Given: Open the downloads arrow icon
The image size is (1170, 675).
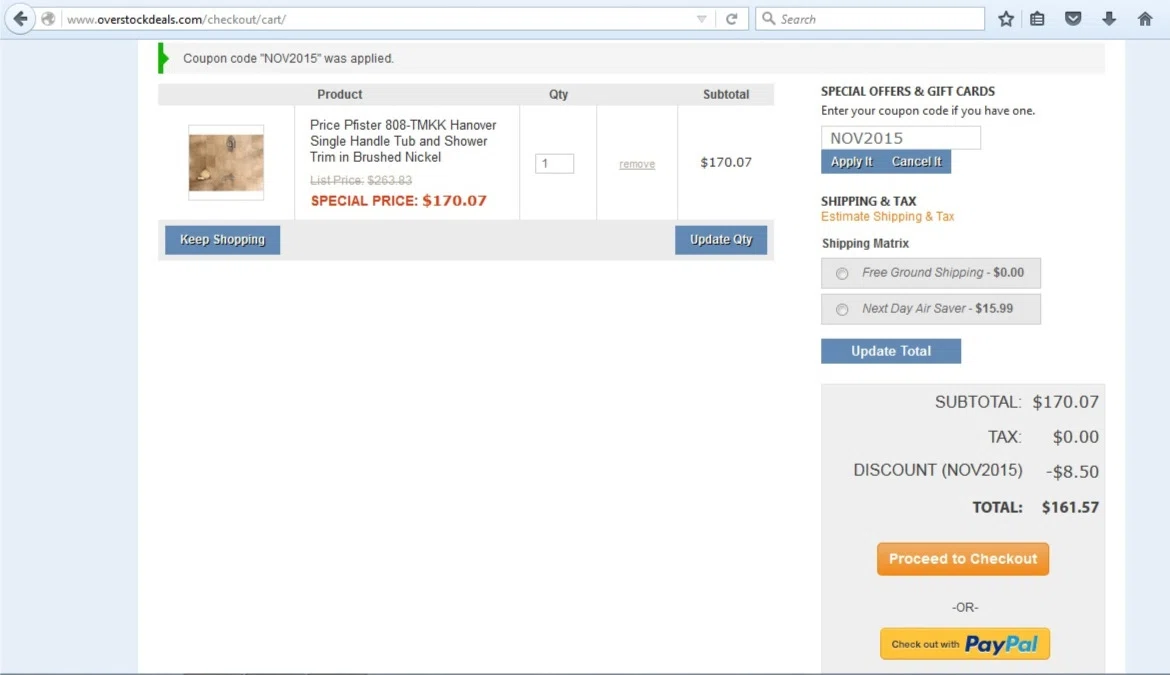Looking at the screenshot, I should [x=1109, y=19].
